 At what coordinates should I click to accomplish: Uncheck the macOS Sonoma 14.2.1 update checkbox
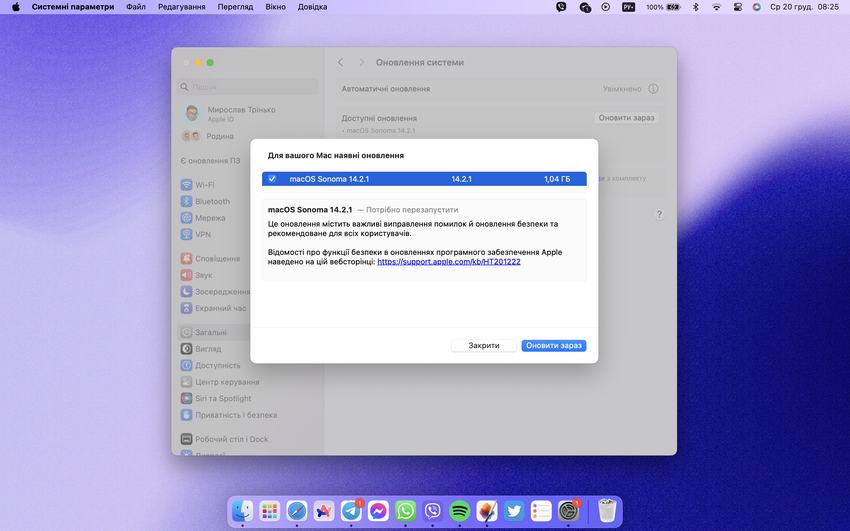click(x=272, y=179)
